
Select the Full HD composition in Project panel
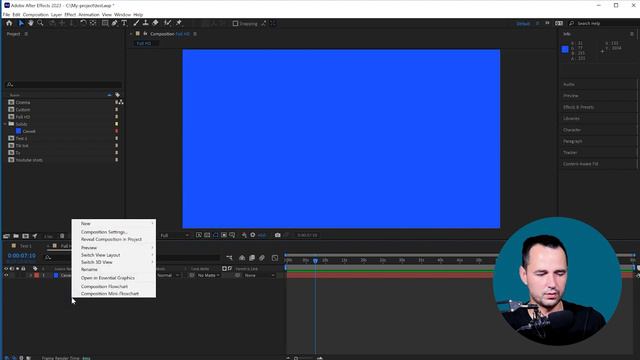pyautogui.click(x=23, y=117)
